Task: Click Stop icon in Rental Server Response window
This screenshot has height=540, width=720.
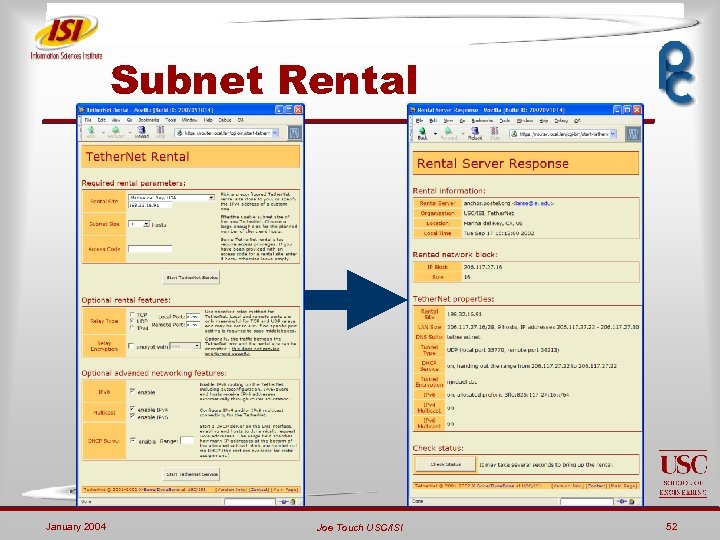Action: [495, 132]
